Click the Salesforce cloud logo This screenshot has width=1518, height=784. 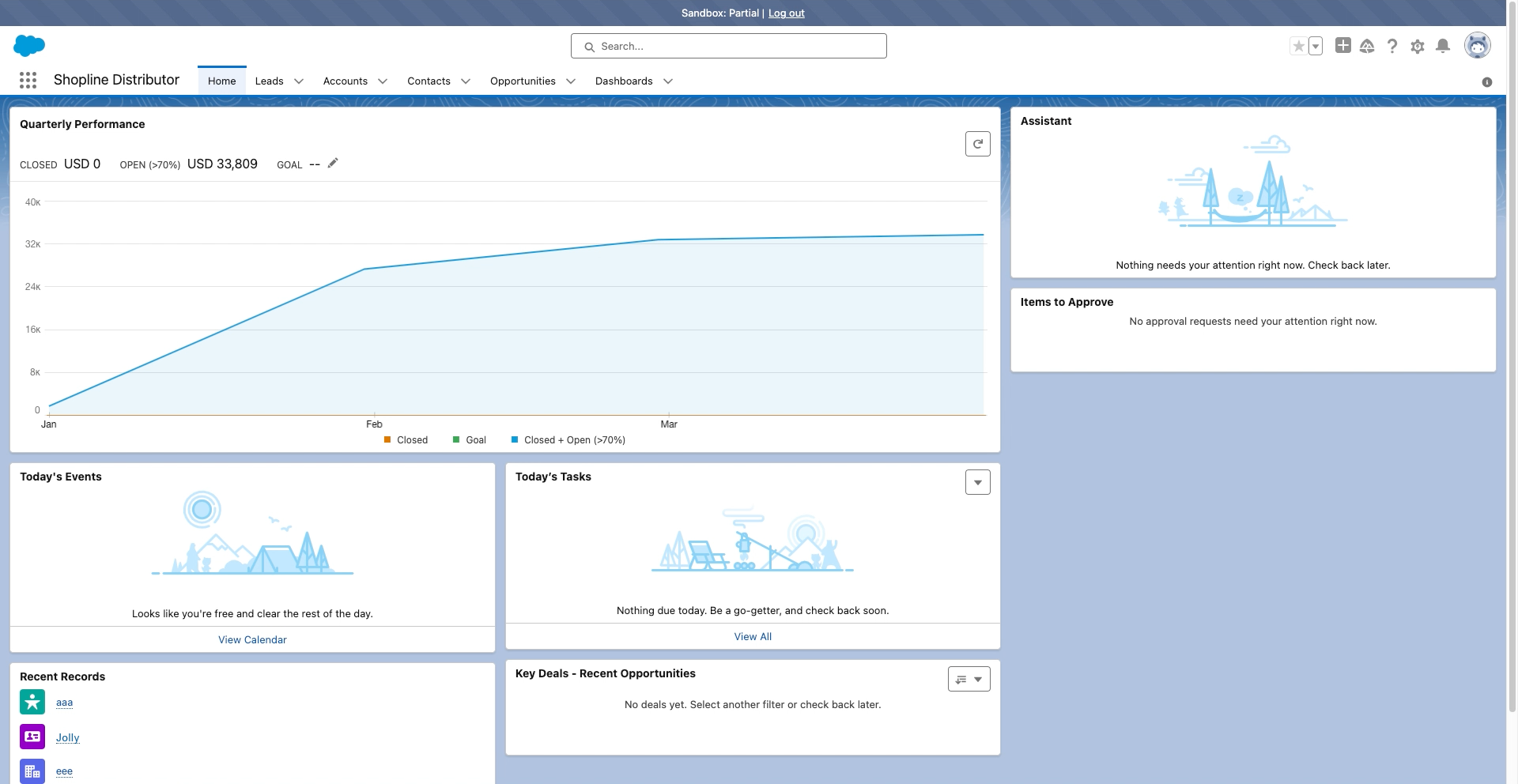tap(29, 46)
